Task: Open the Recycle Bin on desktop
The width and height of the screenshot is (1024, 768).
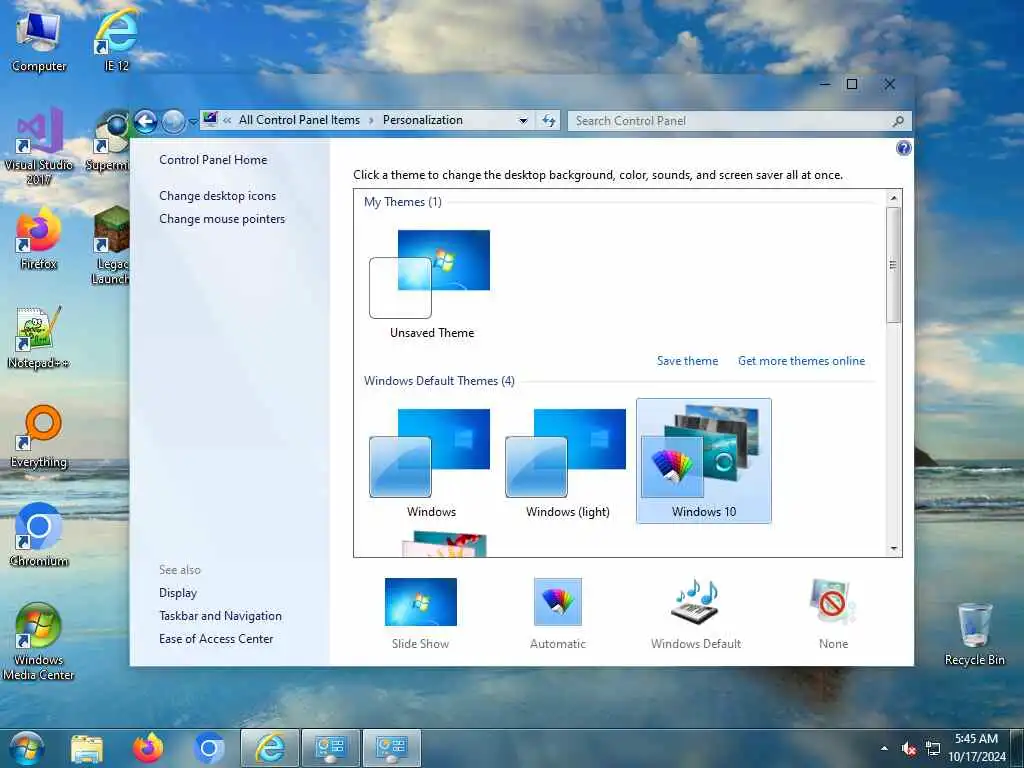Action: coord(974,634)
